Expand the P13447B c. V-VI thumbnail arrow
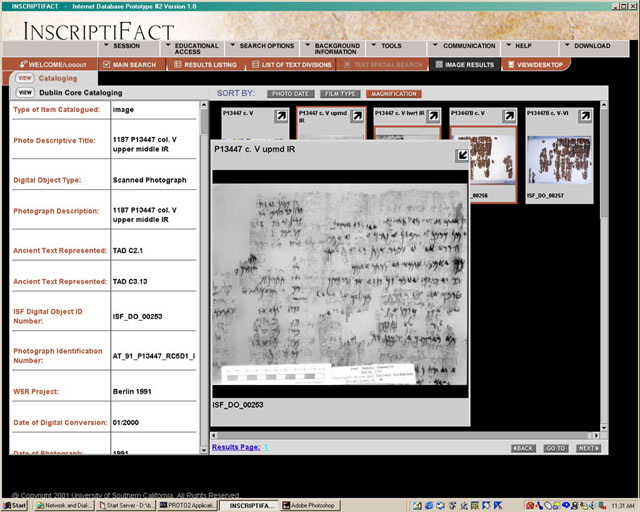Viewport: 640px width, 512px height. pos(585,116)
